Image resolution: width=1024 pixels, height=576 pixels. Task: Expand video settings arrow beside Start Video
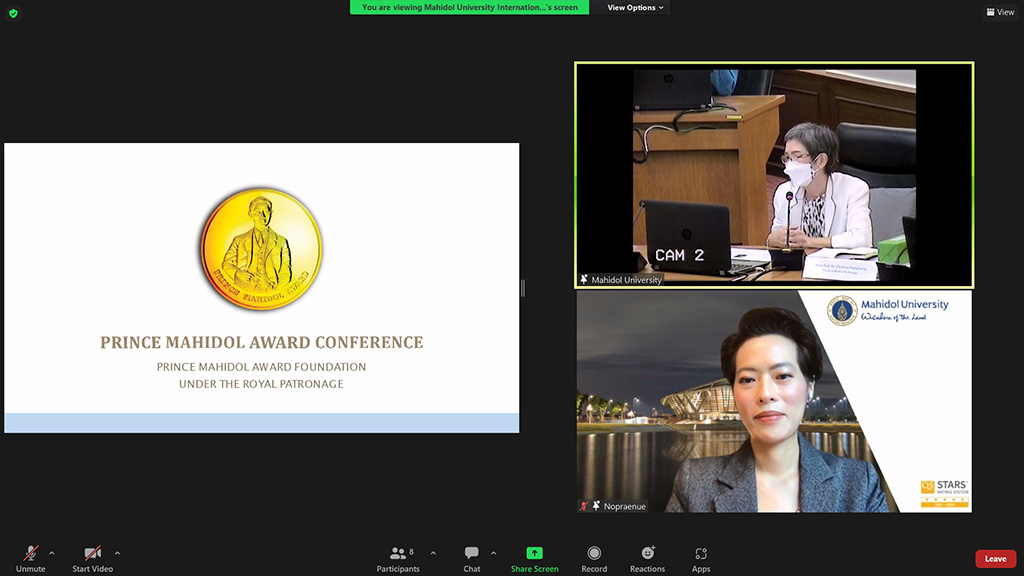(117, 553)
